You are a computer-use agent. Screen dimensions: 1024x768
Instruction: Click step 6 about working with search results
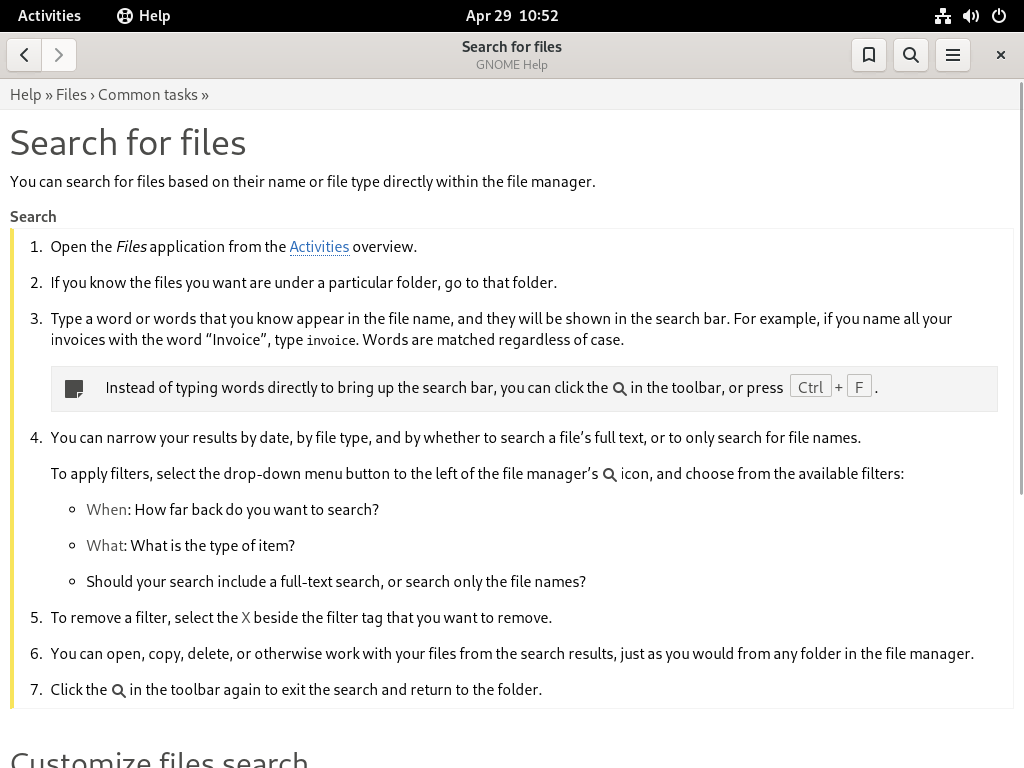pyautogui.click(x=512, y=654)
